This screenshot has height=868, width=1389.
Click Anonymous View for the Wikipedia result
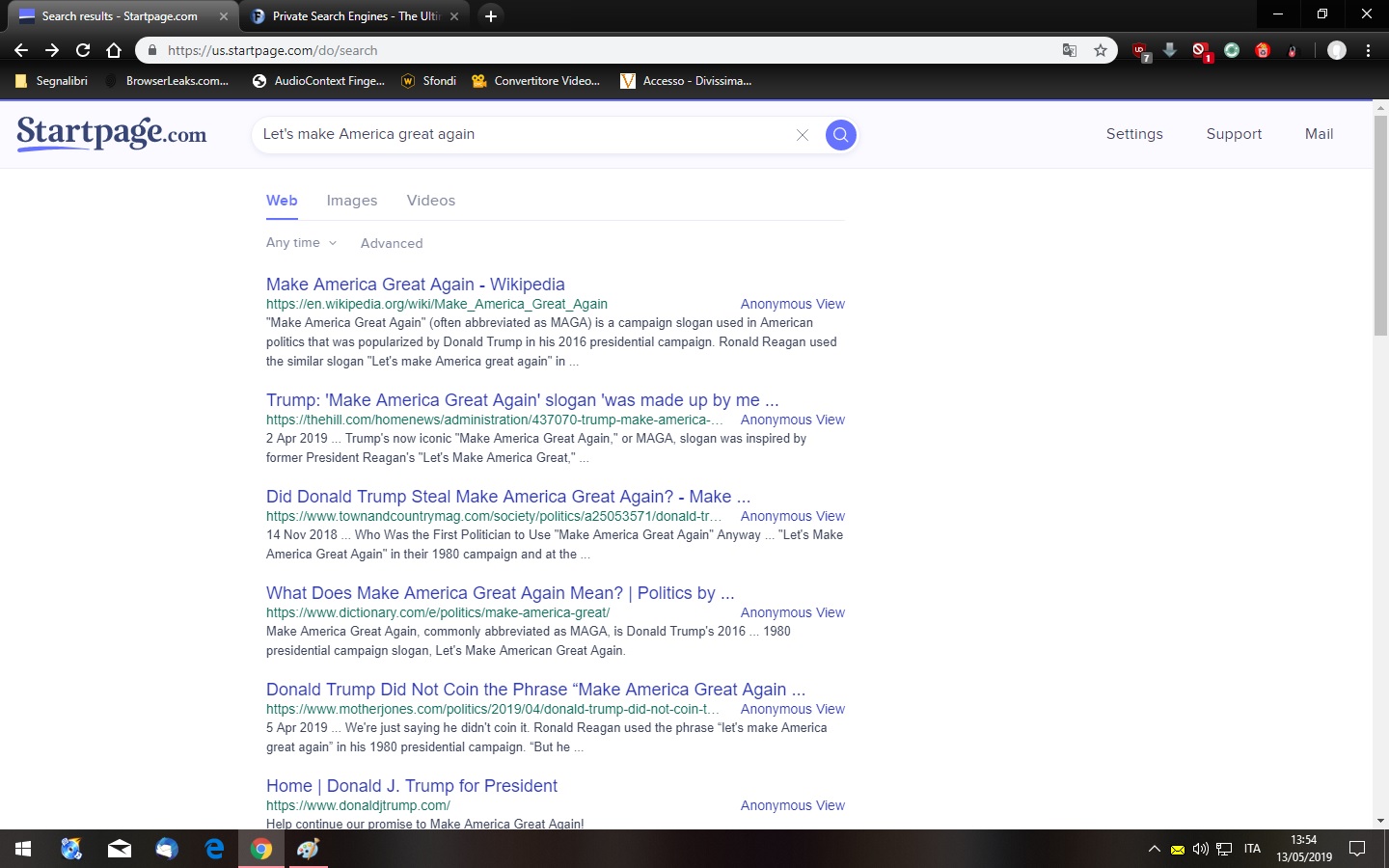pyautogui.click(x=793, y=304)
